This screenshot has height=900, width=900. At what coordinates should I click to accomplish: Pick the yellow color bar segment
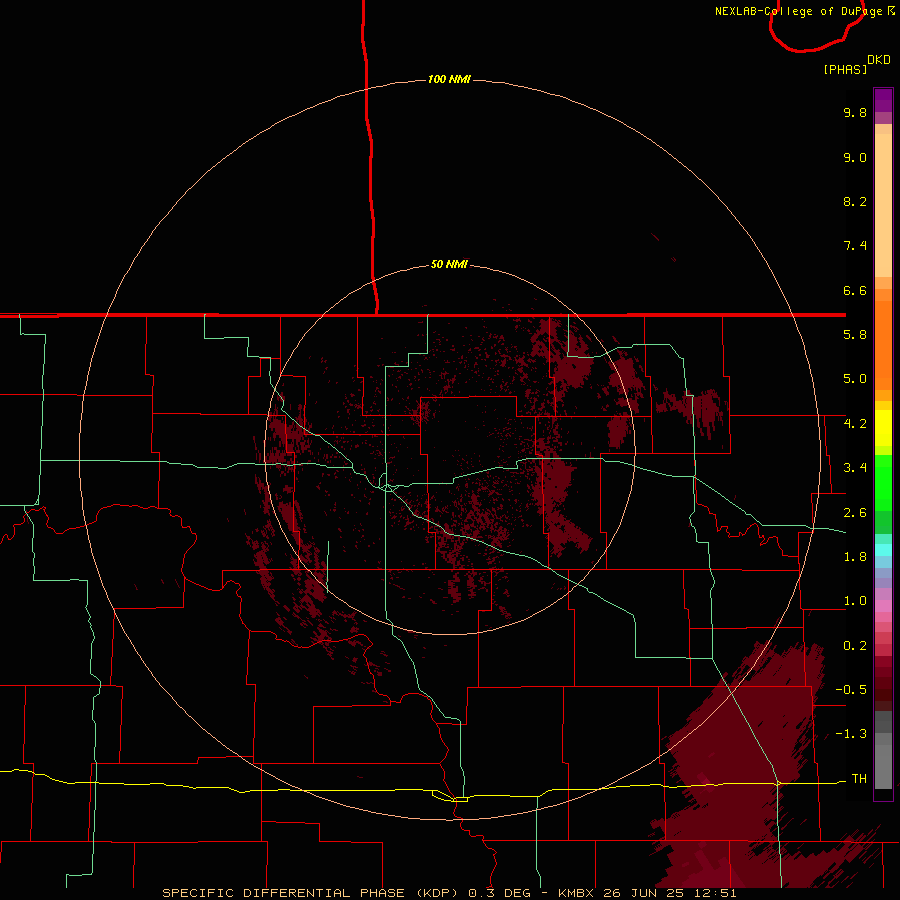pos(883,428)
